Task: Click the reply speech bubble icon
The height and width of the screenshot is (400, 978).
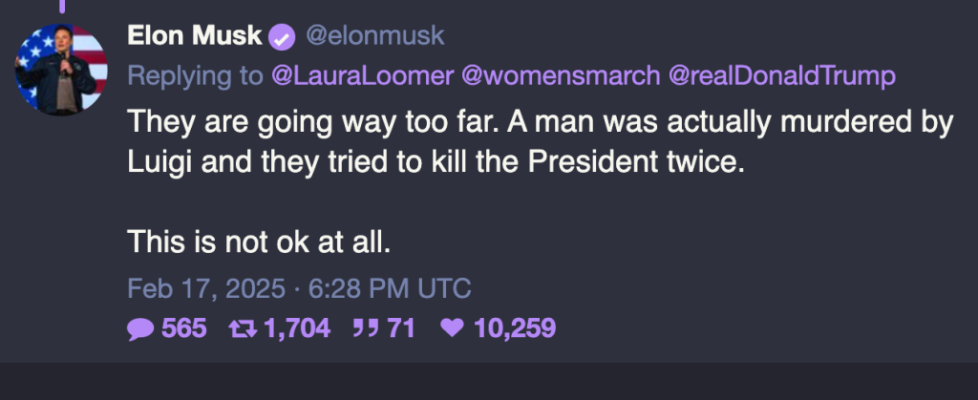Action: pos(140,328)
